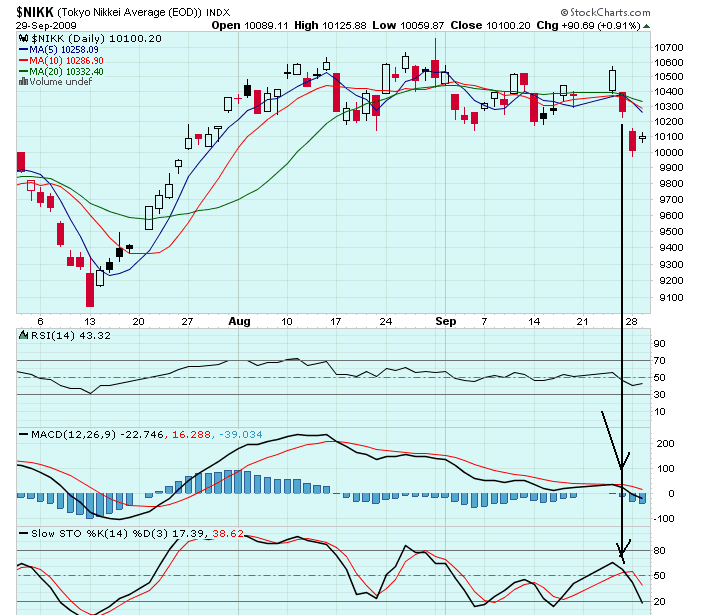Click the price axis label 10000
The height and width of the screenshot is (615, 709).
click(669, 152)
